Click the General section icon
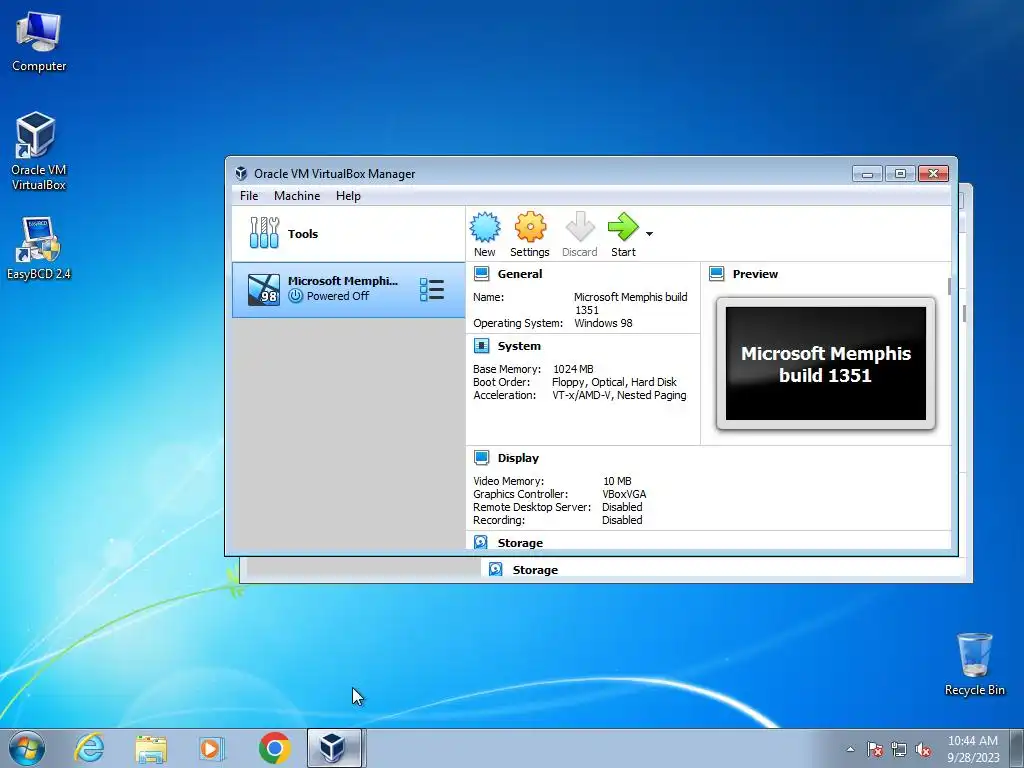Screen dimensions: 1024x768 (x=481, y=274)
